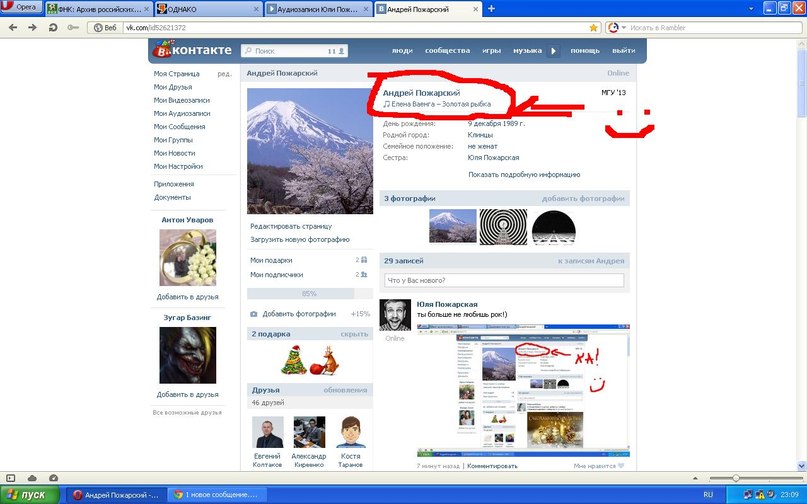Switch to the Аудиозаписи Юли Пожарской tab

pos(318,9)
